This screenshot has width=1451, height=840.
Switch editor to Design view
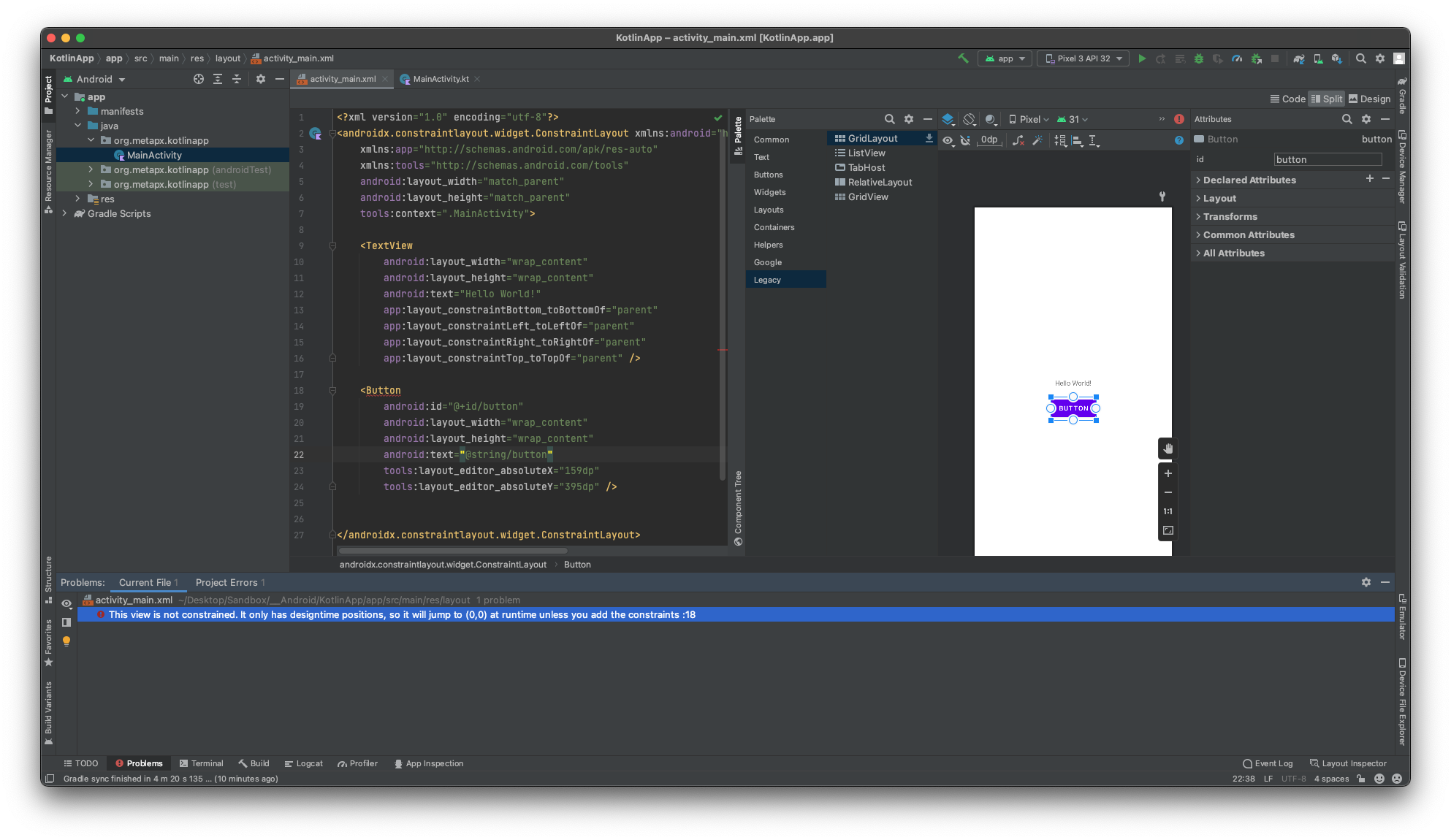(x=1369, y=99)
